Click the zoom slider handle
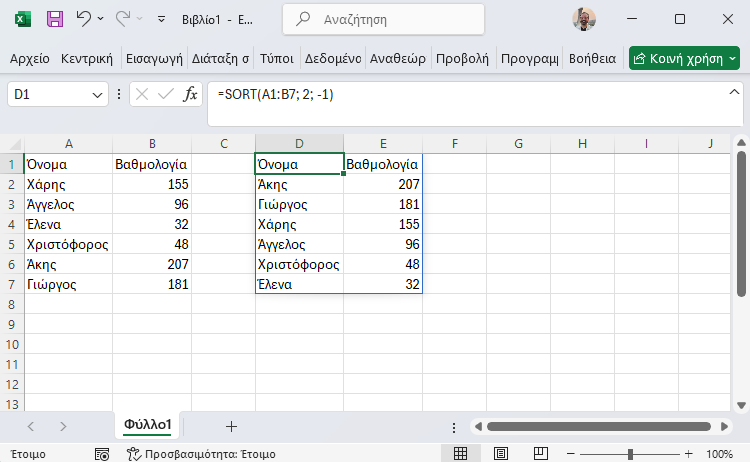This screenshot has width=750, height=462. (x=630, y=454)
